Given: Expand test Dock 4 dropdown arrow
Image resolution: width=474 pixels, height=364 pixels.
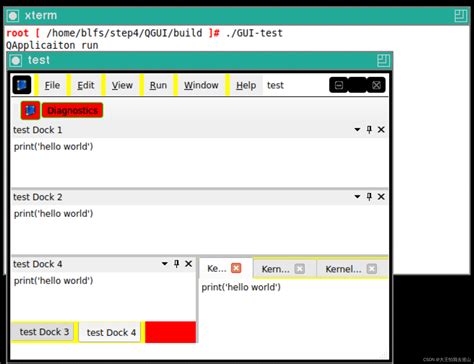Looking at the screenshot, I should (165, 264).
